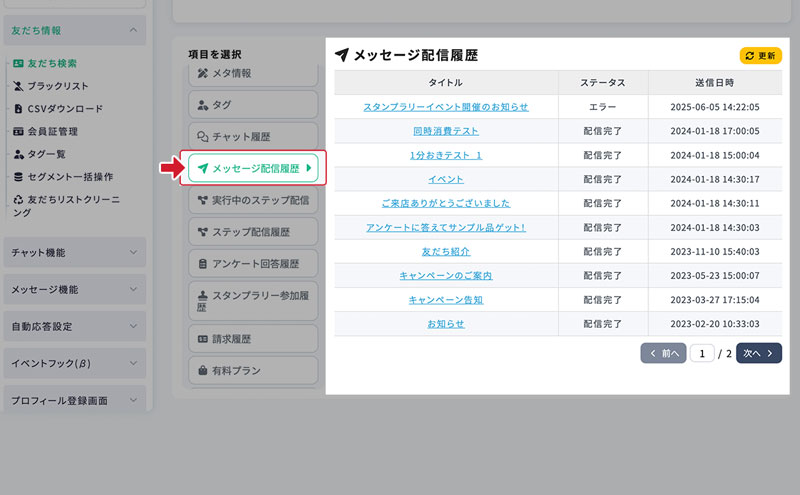Open the スタンプラリーイベント開催のお知らせ link
Screen dimensions: 800x495
tap(445, 106)
